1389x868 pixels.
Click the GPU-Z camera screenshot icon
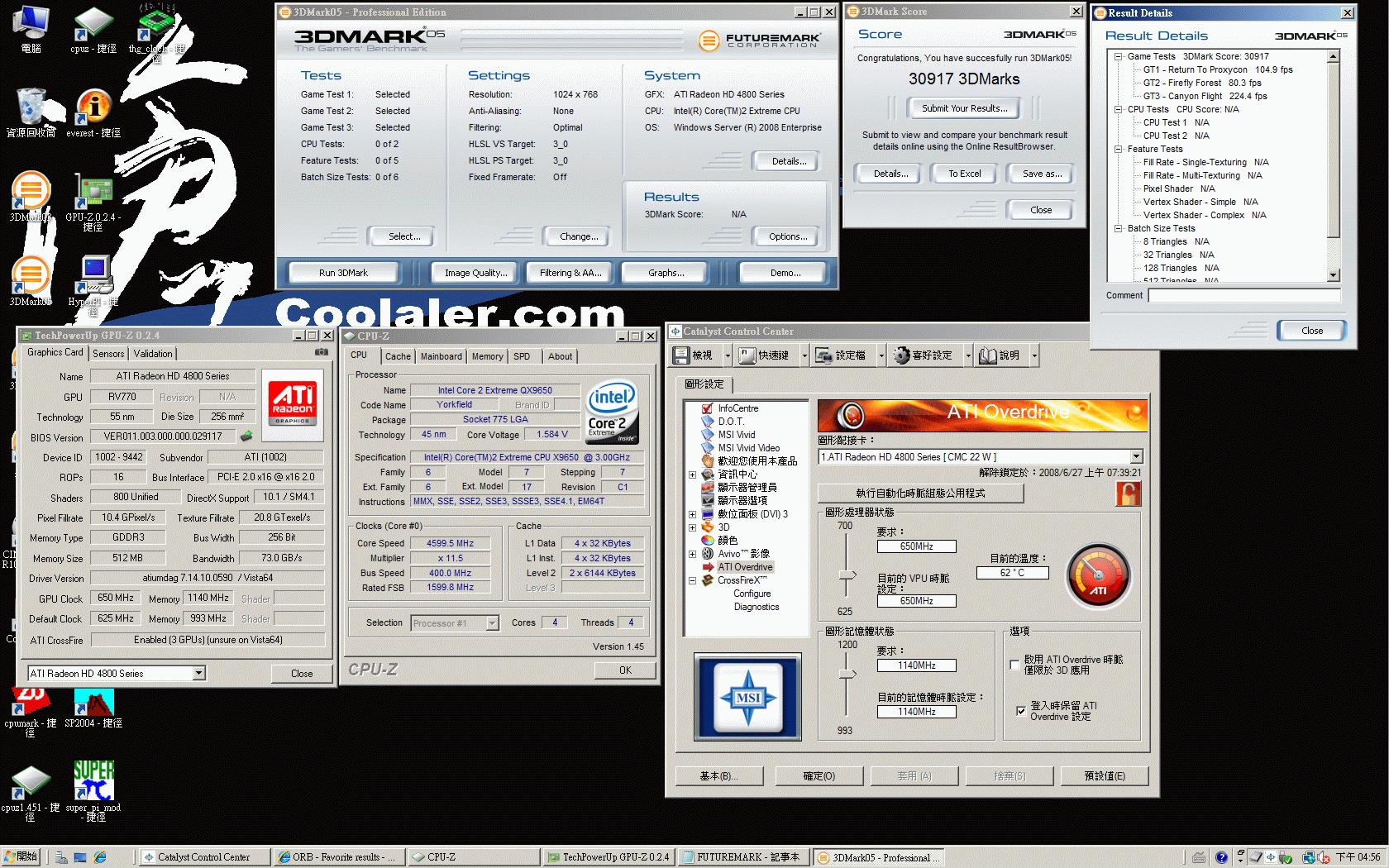(x=321, y=352)
